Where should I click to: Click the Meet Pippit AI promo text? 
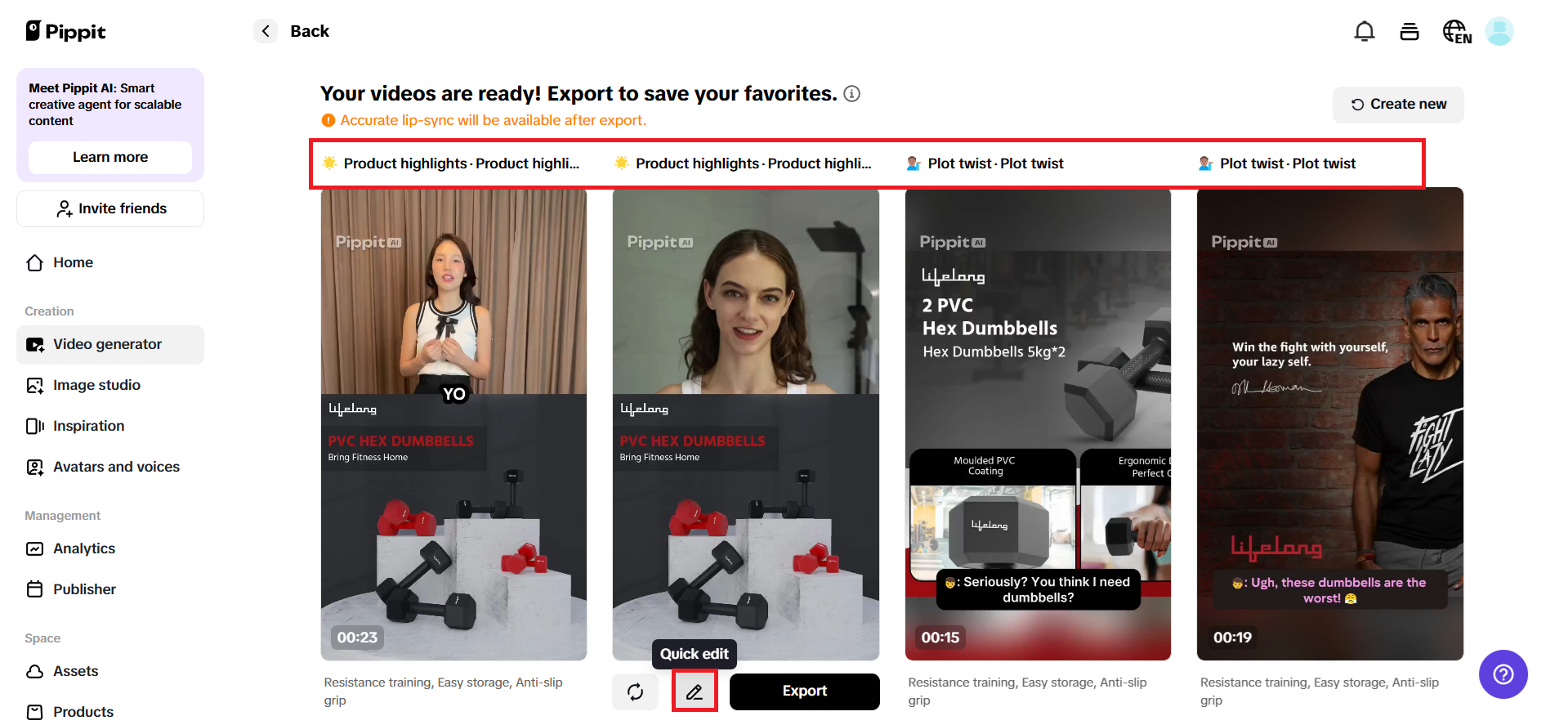105,105
